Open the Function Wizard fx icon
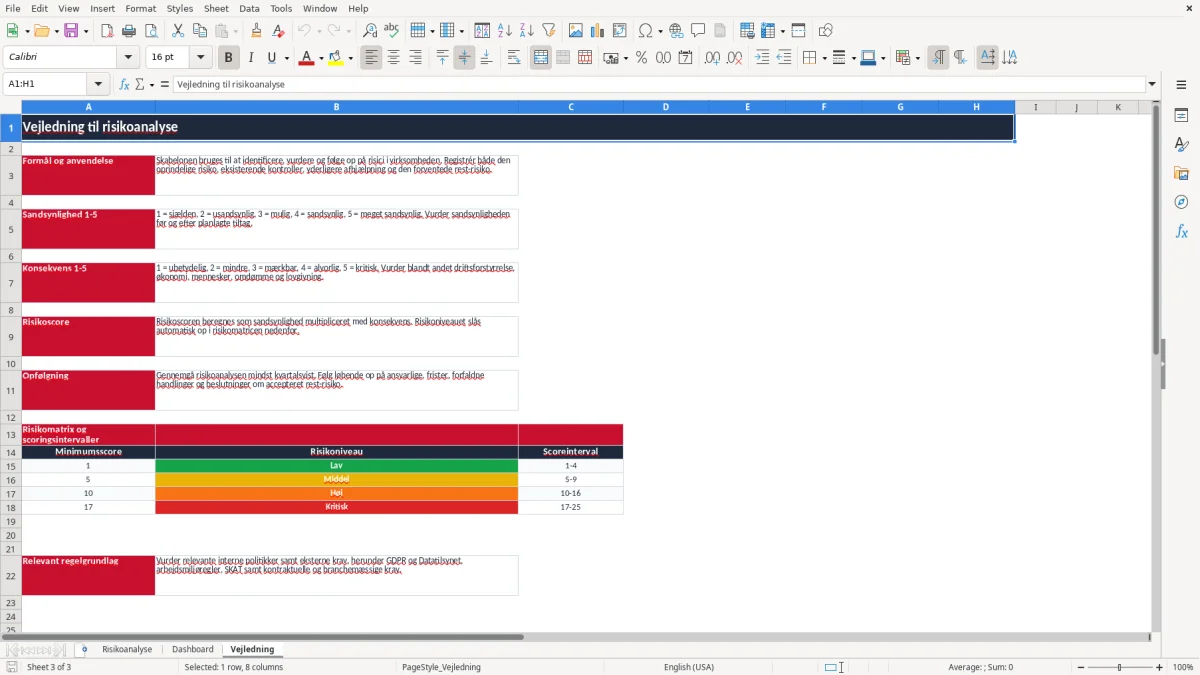1200x675 pixels. point(125,84)
